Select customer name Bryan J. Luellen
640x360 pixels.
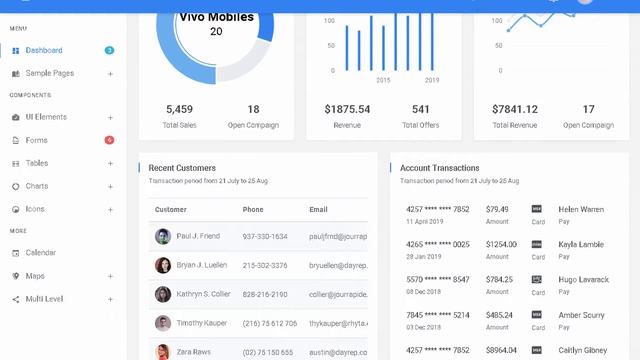(x=202, y=265)
